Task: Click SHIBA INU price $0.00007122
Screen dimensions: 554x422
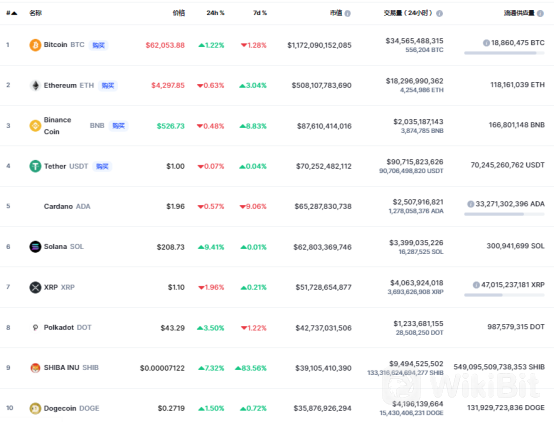Action: (x=162, y=368)
